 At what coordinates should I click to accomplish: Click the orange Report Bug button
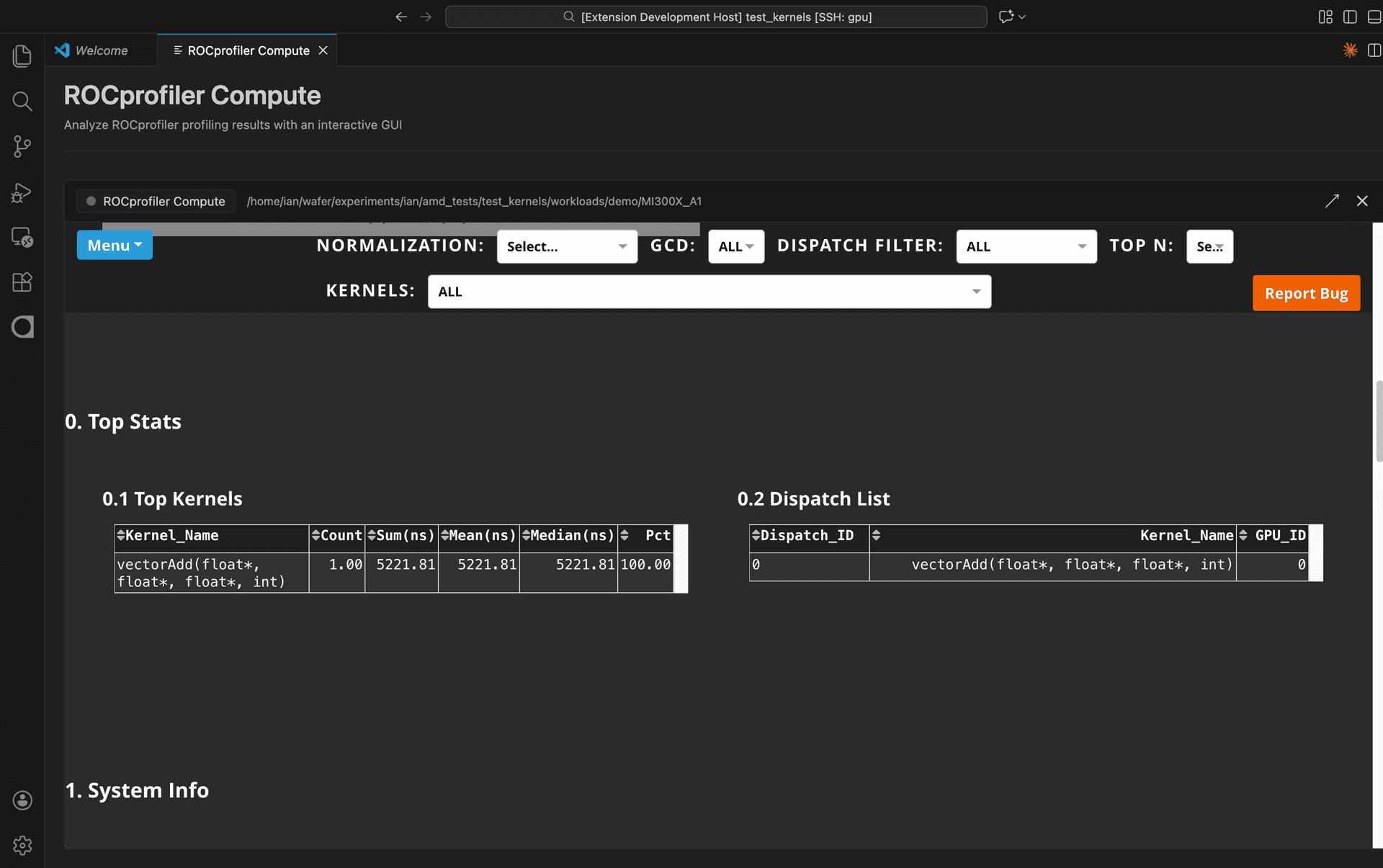(1305, 293)
